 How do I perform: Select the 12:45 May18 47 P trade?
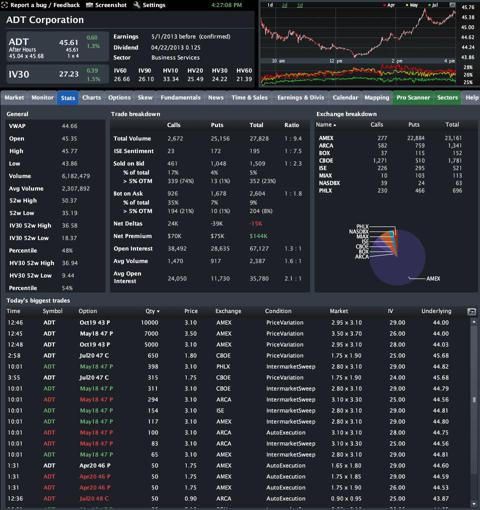tap(237, 334)
